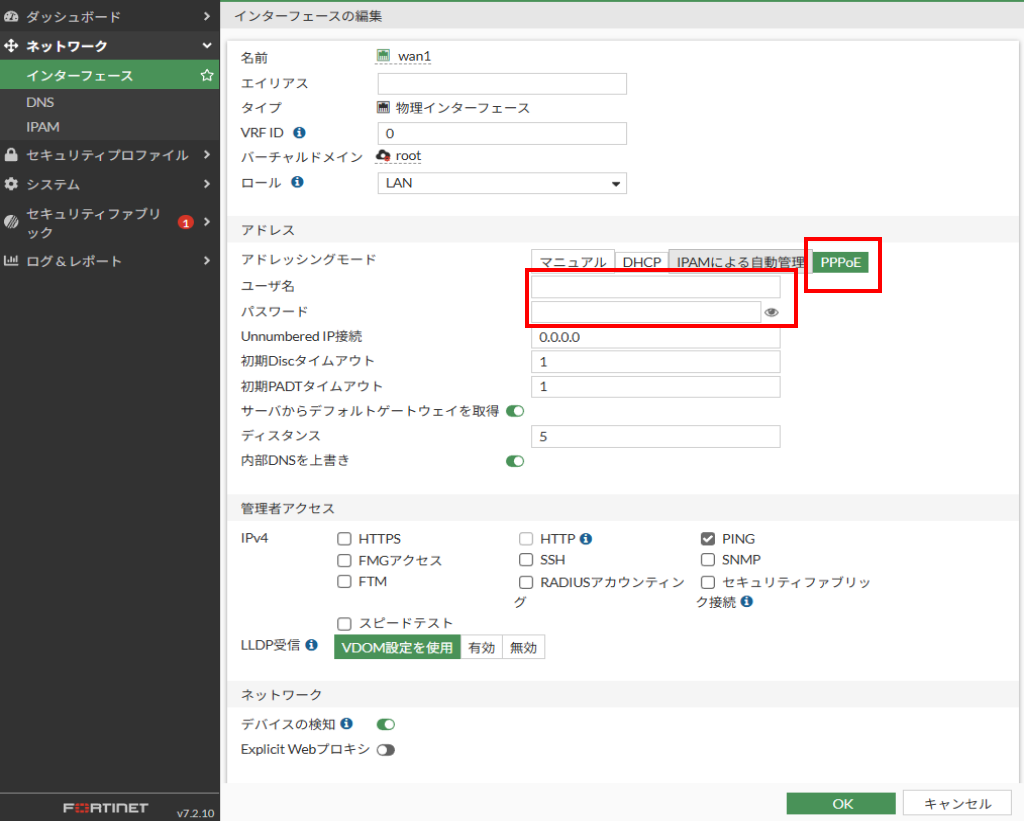Image resolution: width=1025 pixels, height=821 pixels.
Task: Click the favorite star next to インターフェース
Action: point(207,76)
